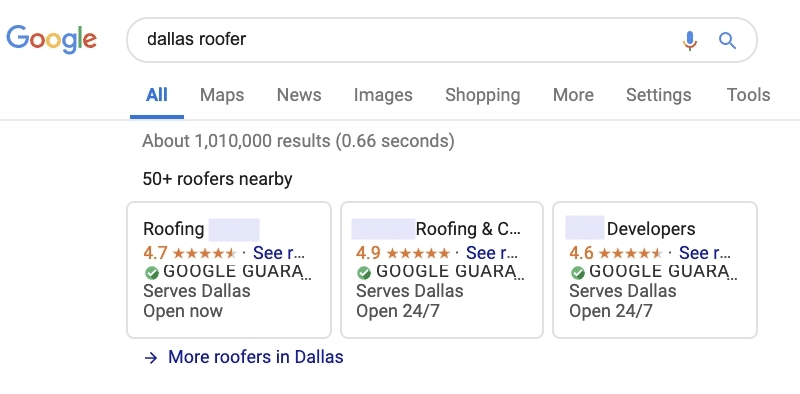This screenshot has width=800, height=394.
Task: Switch to the News tab
Action: pos(299,95)
